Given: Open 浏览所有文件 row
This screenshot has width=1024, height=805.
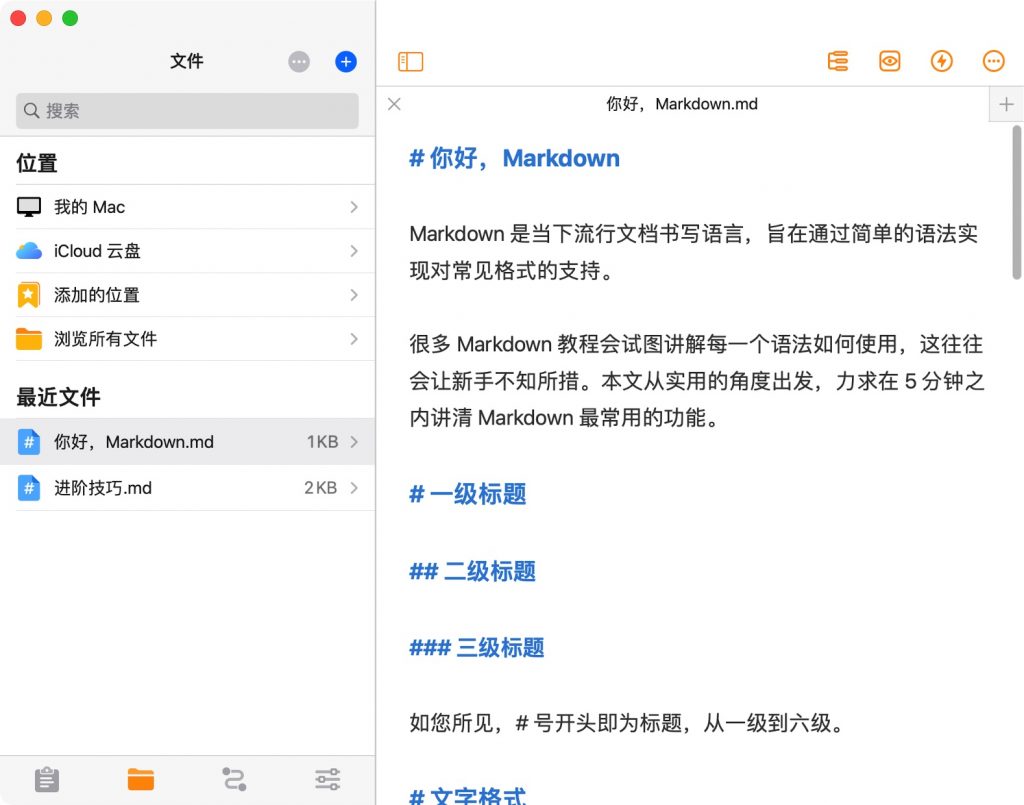Looking at the screenshot, I should (187, 339).
